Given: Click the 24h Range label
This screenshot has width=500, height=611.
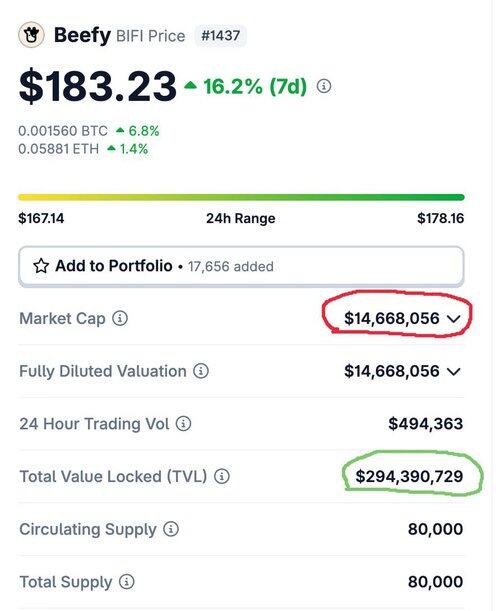Looking at the screenshot, I should [x=241, y=218].
